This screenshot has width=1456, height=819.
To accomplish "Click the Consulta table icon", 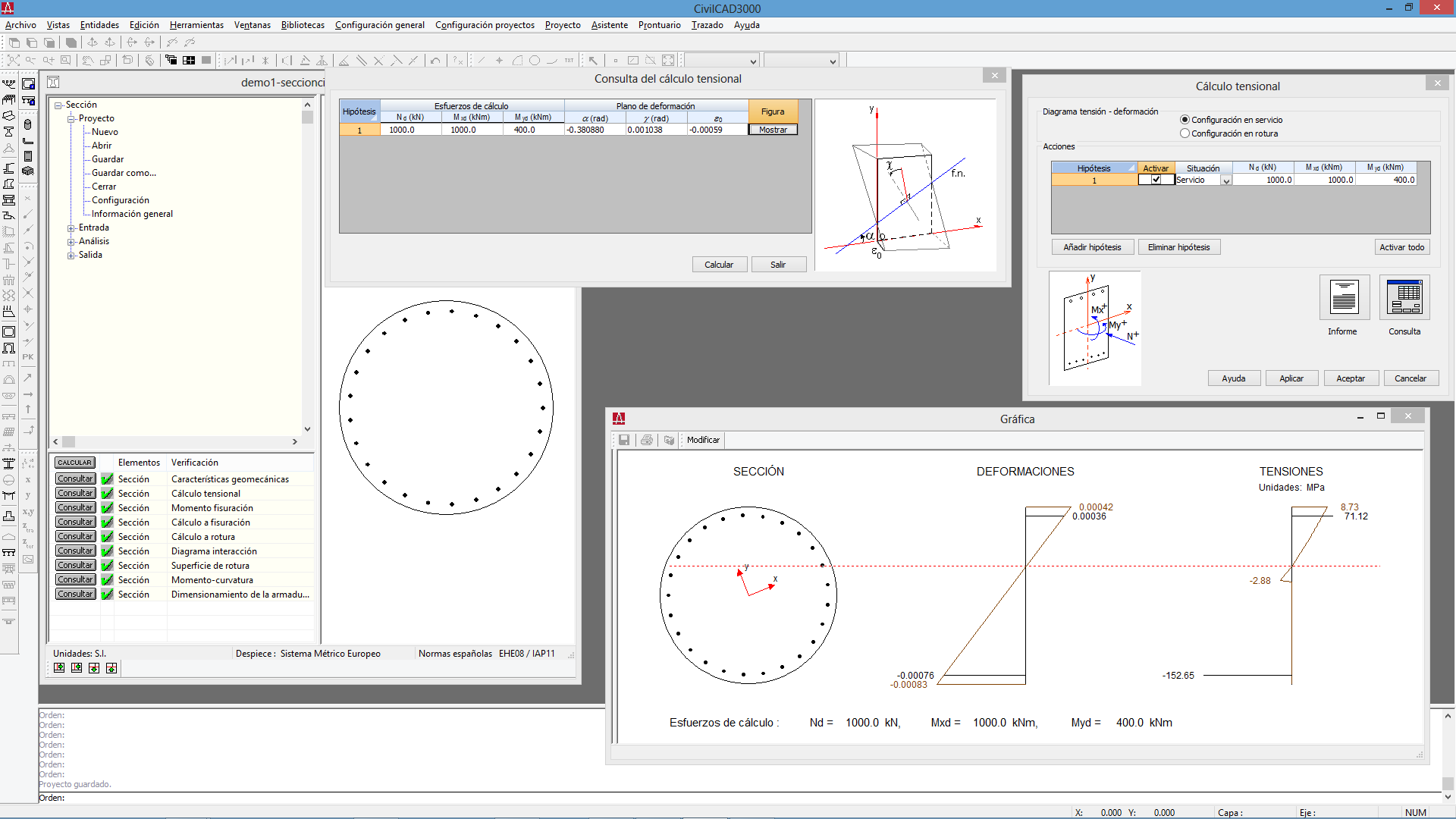I will (x=1404, y=297).
